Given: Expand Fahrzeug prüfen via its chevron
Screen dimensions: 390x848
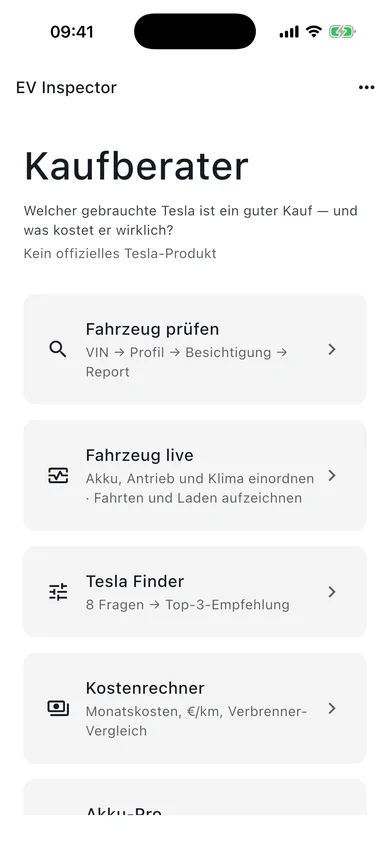Looking at the screenshot, I should 332,349.
